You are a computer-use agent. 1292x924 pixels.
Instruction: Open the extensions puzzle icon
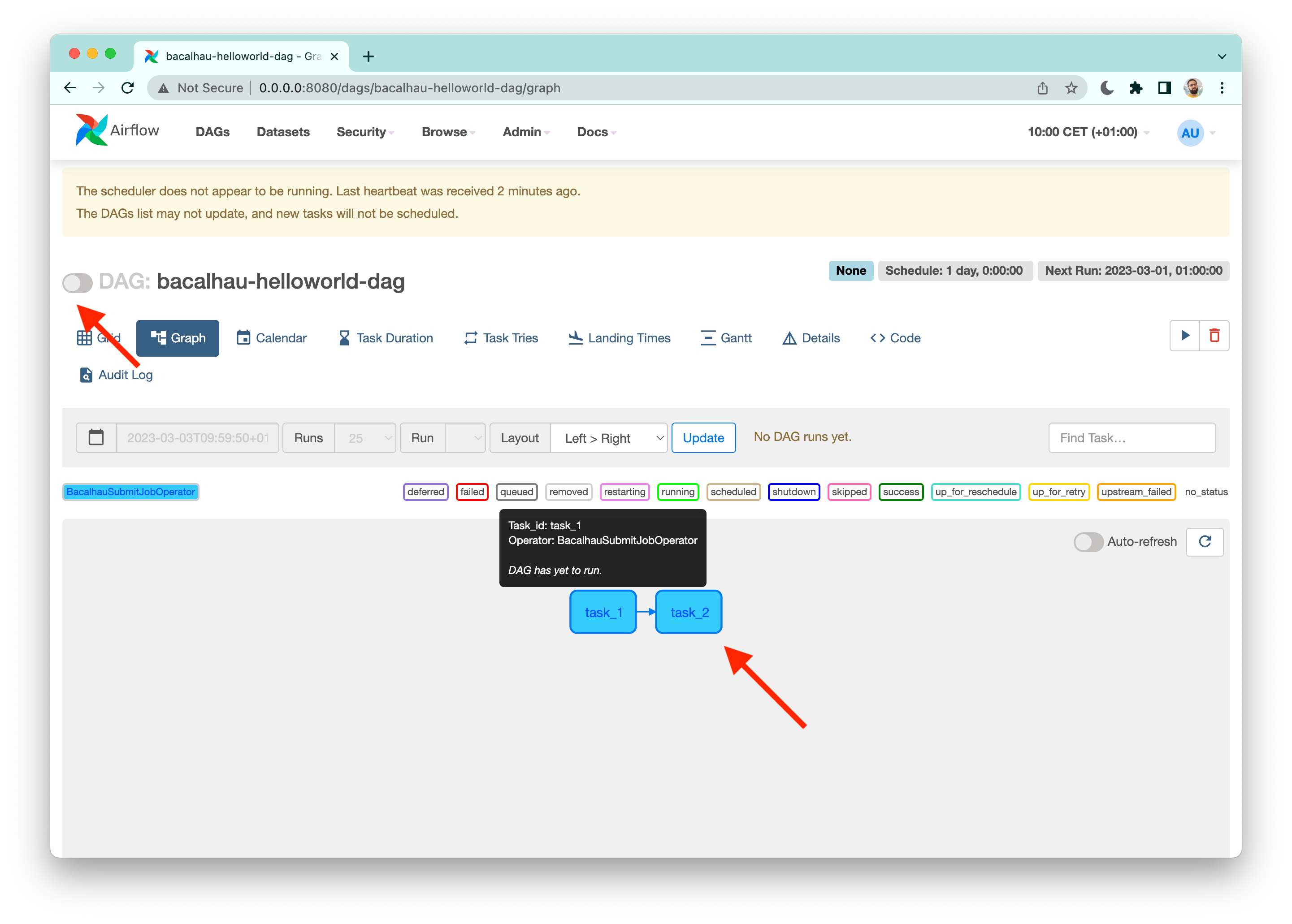pos(1136,88)
